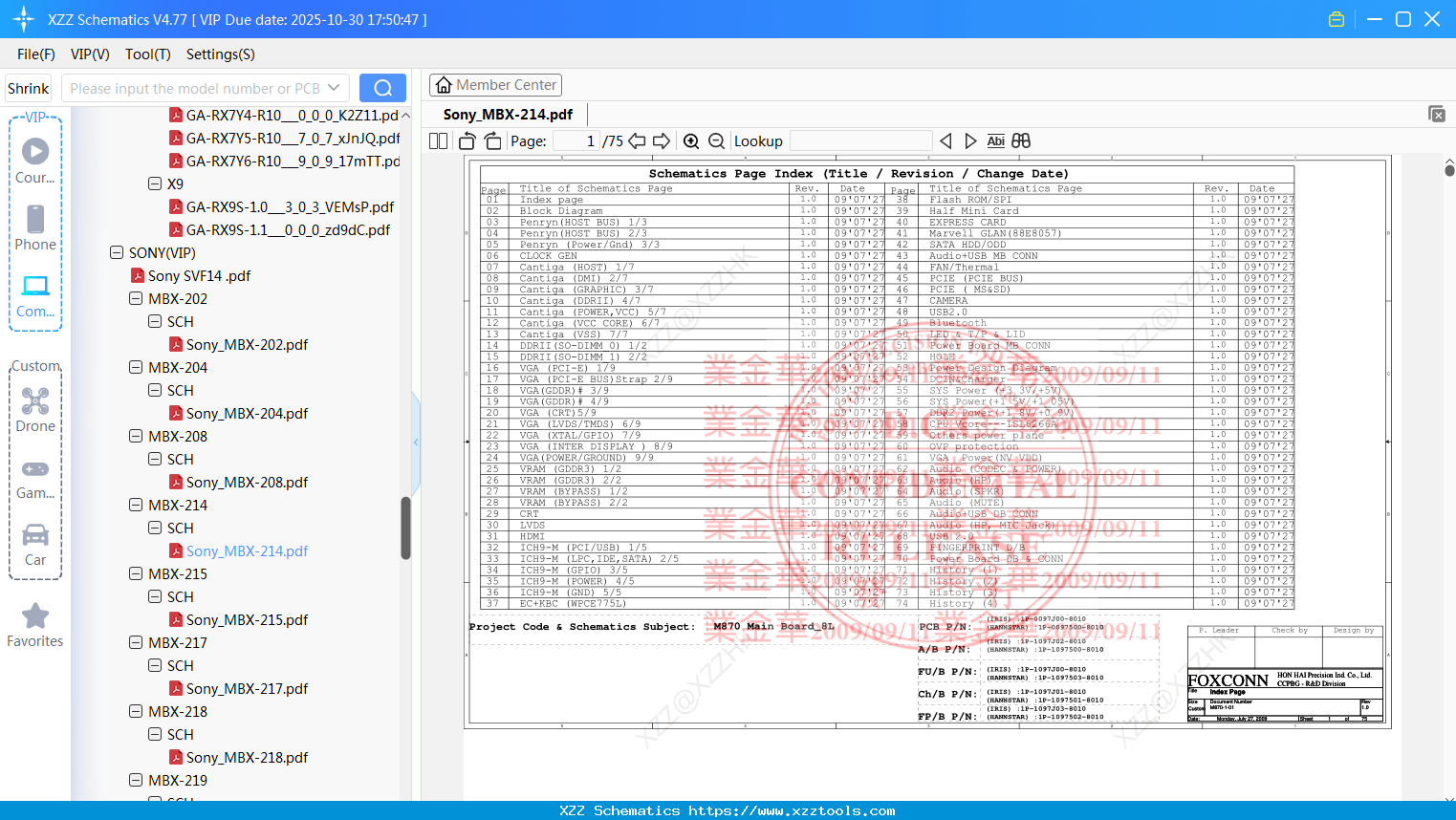
Task: Select the Phone category icon
Action: click(35, 227)
